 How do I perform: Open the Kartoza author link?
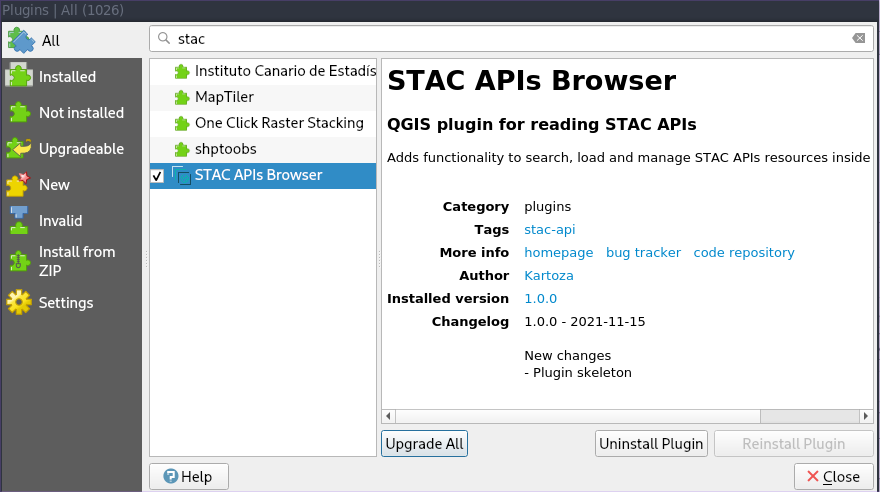coord(549,275)
